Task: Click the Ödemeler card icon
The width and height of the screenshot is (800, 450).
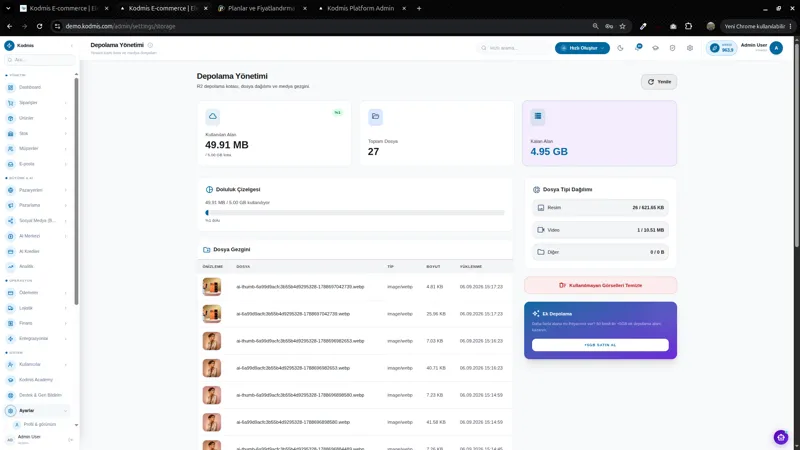Action: [10, 292]
